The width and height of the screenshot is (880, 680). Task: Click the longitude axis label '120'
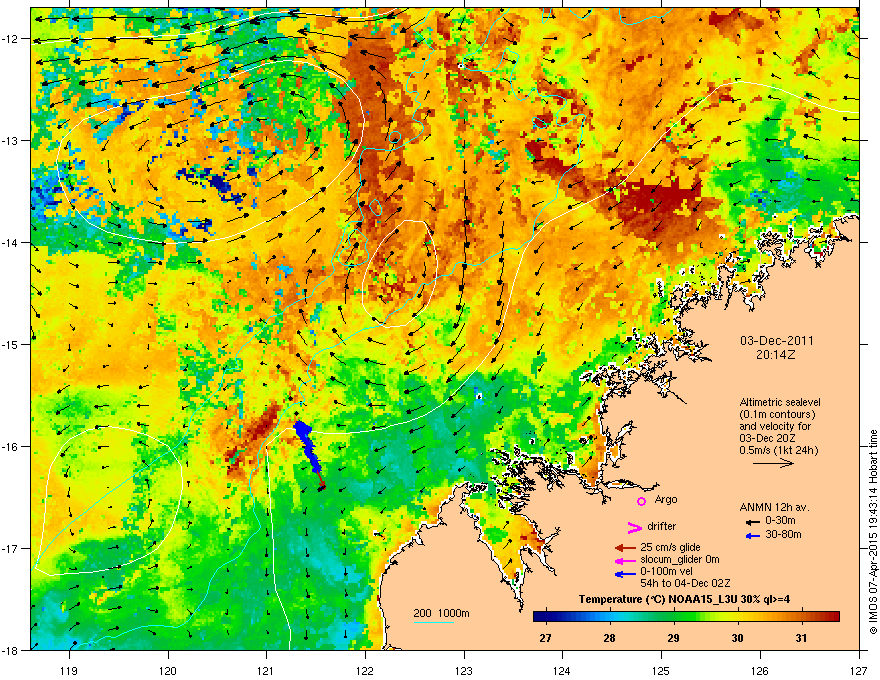pos(168,670)
